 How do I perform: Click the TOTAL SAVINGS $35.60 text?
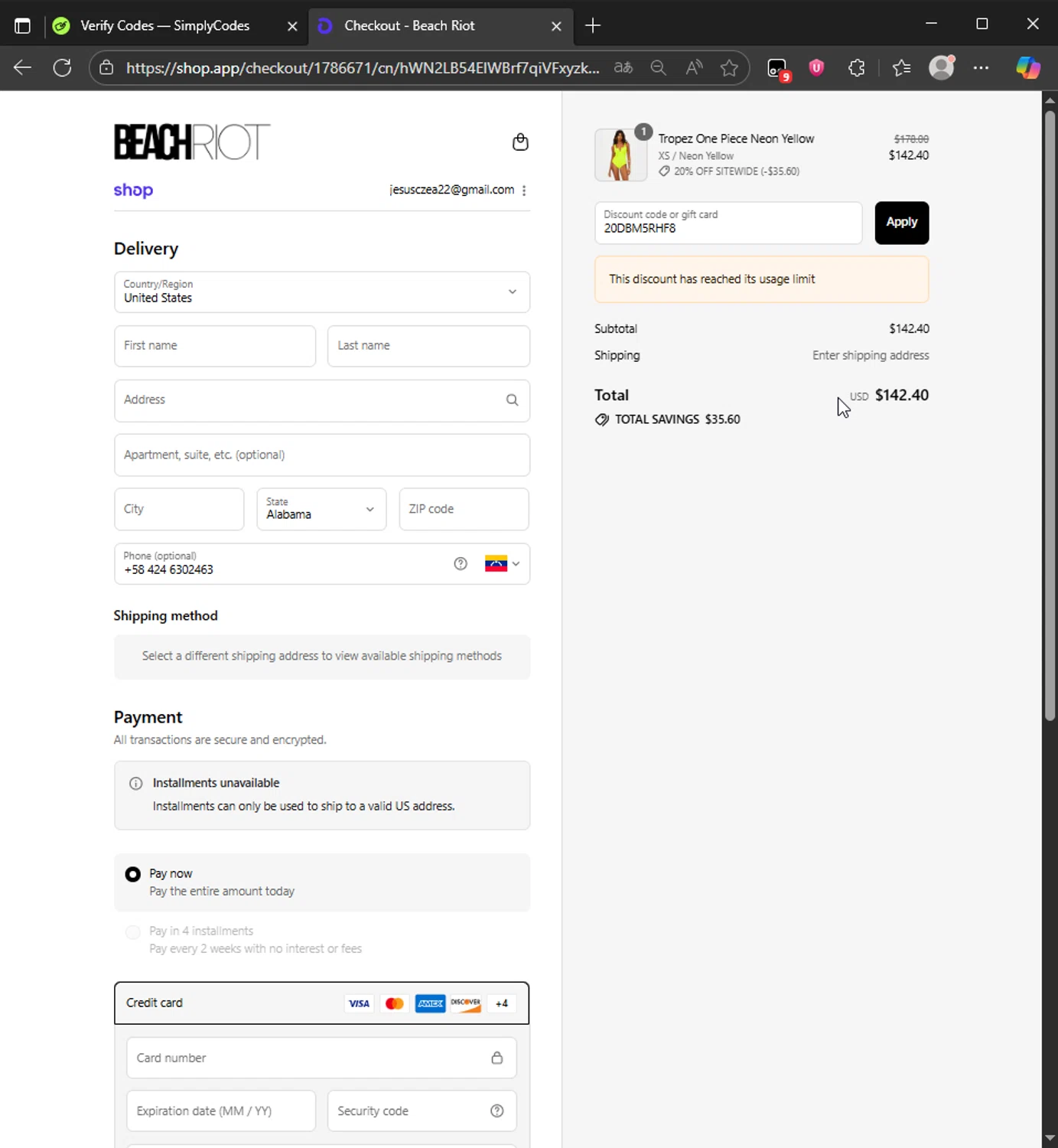point(678,419)
